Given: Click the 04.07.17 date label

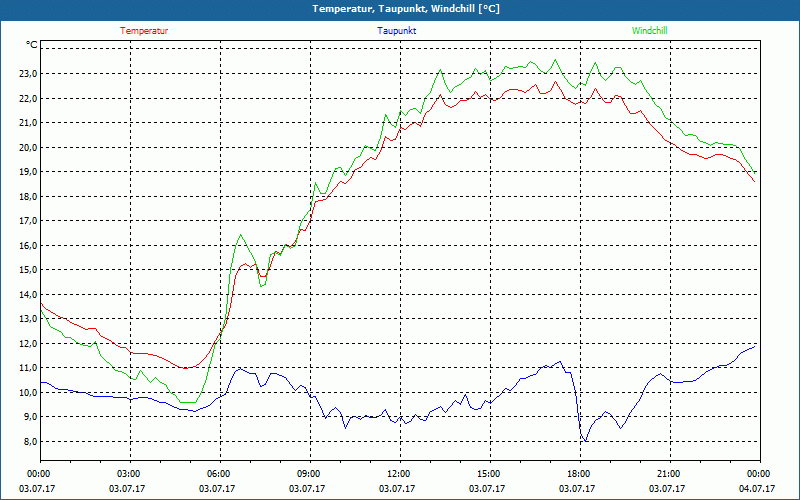Looking at the screenshot, I should pos(757,489).
